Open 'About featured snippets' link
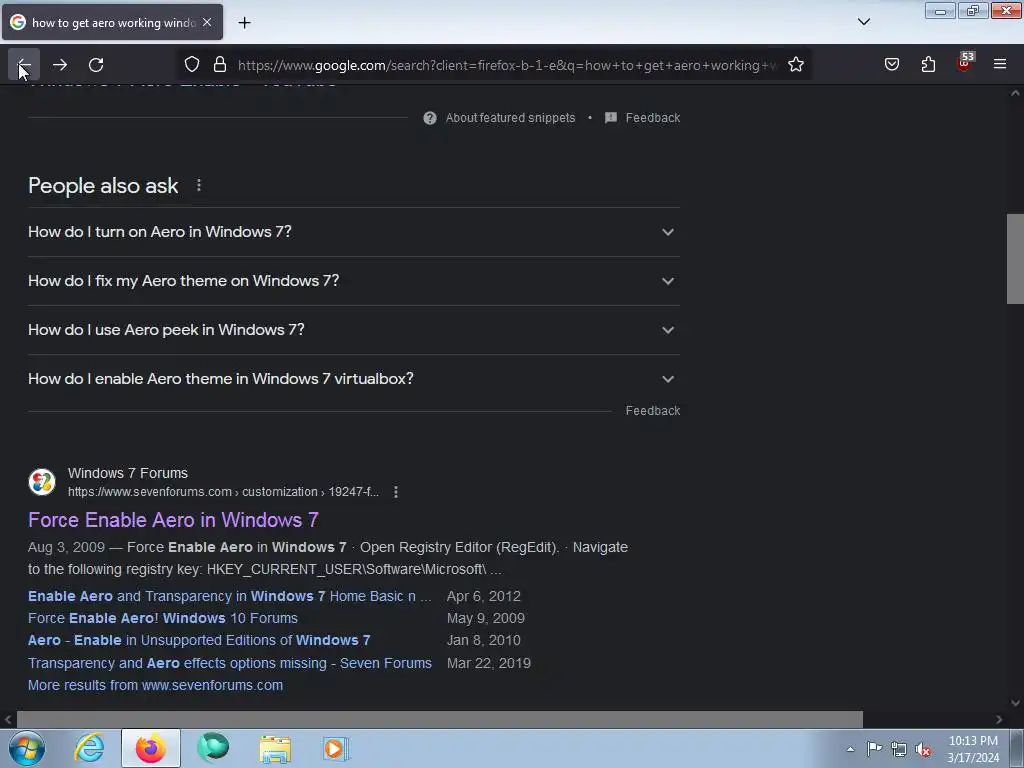The image size is (1024, 768). coord(510,118)
